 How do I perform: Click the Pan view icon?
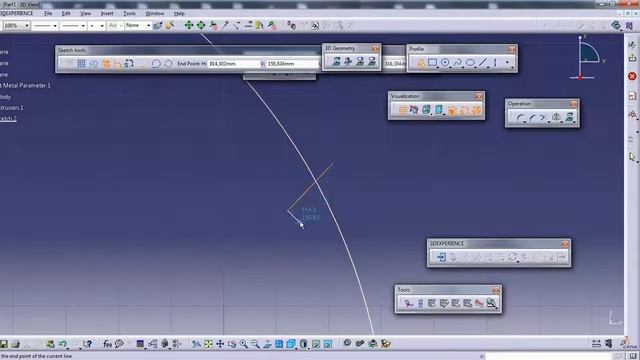point(220,344)
